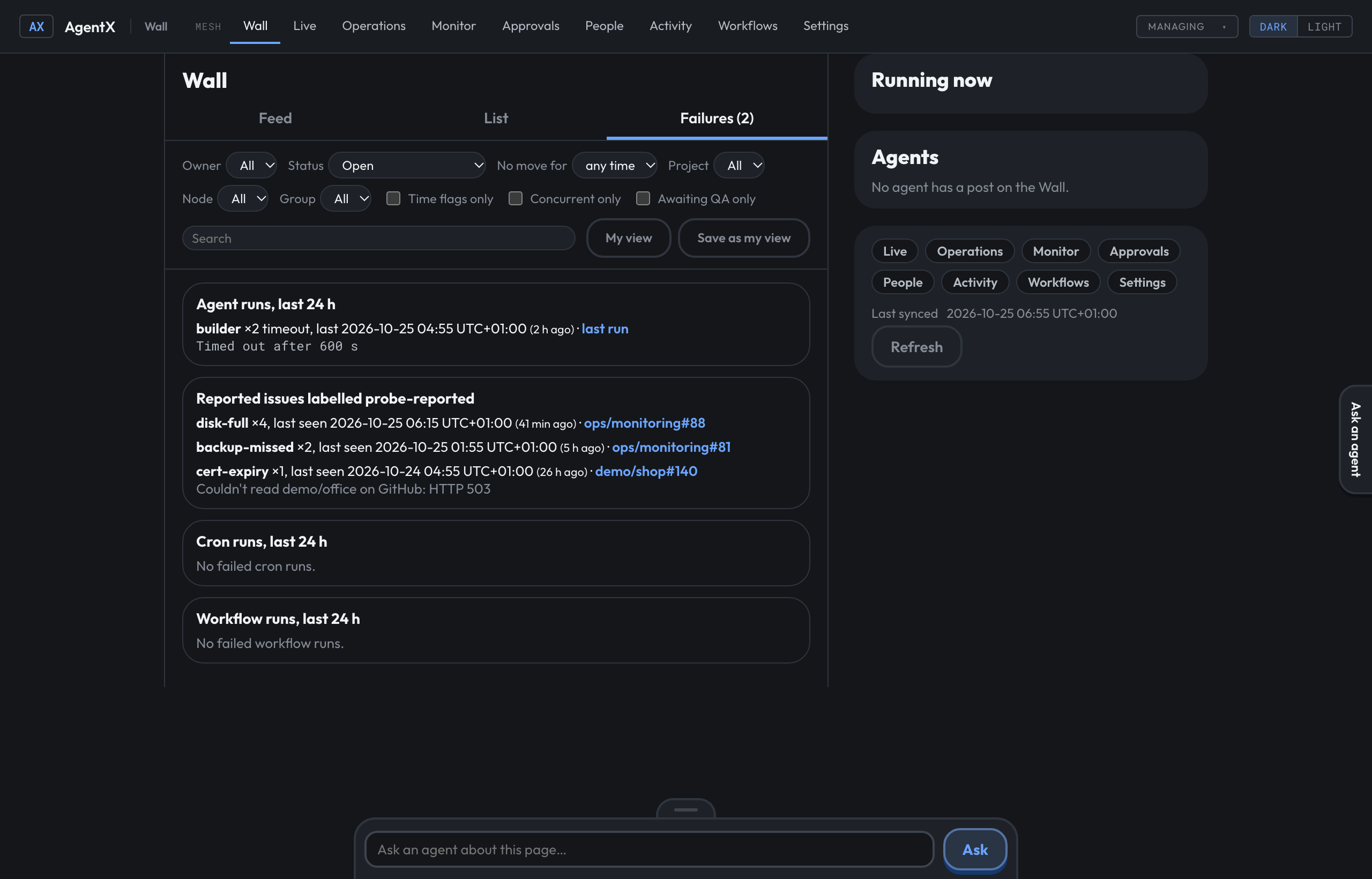Click the Refresh button

pos(916,346)
